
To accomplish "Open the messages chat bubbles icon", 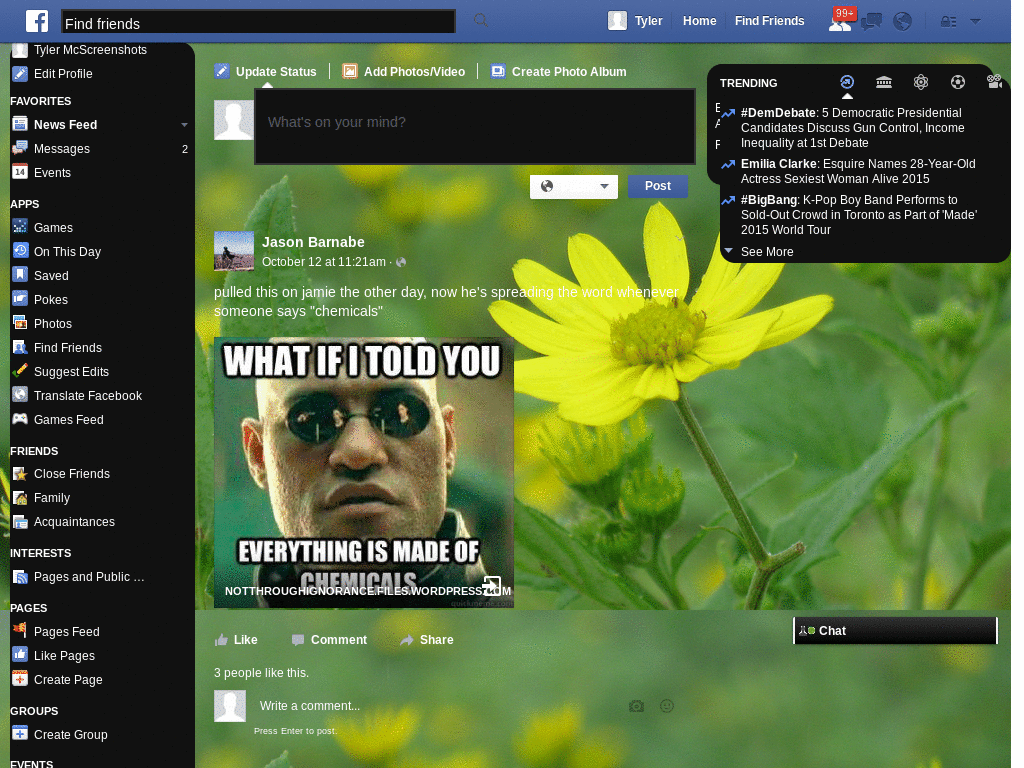I will pos(871,22).
